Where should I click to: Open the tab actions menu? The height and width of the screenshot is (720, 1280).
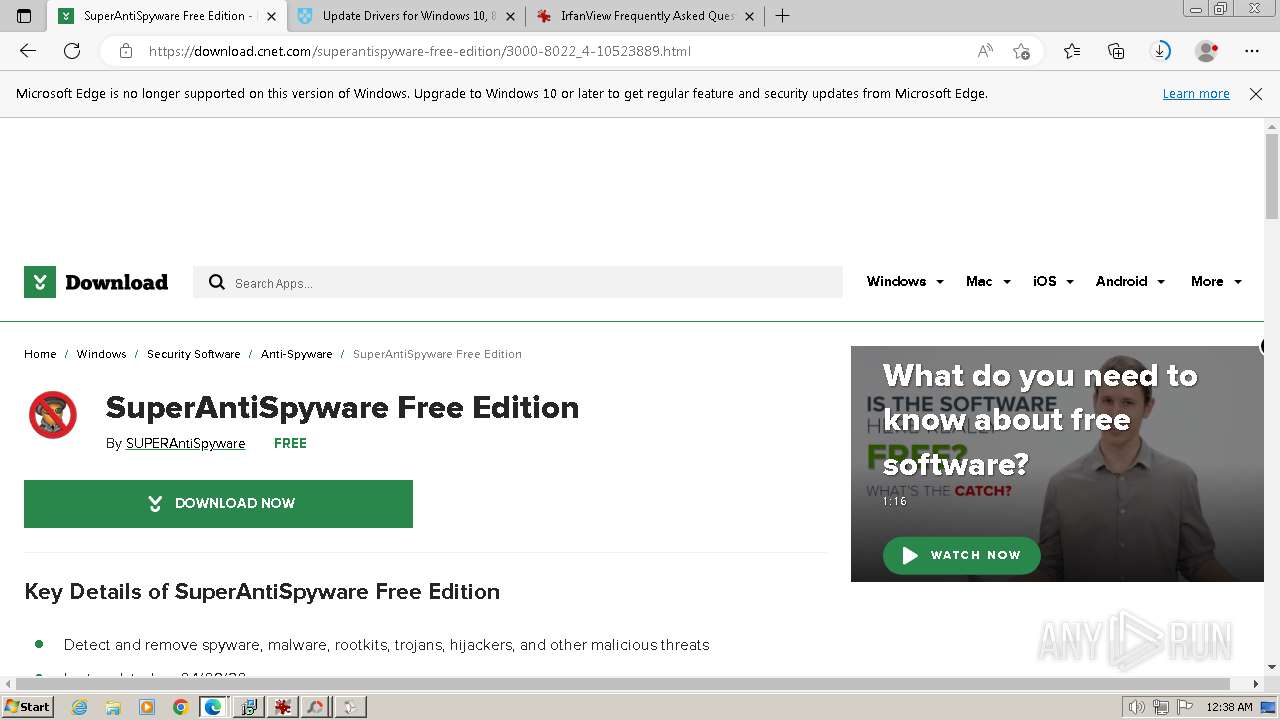24,16
